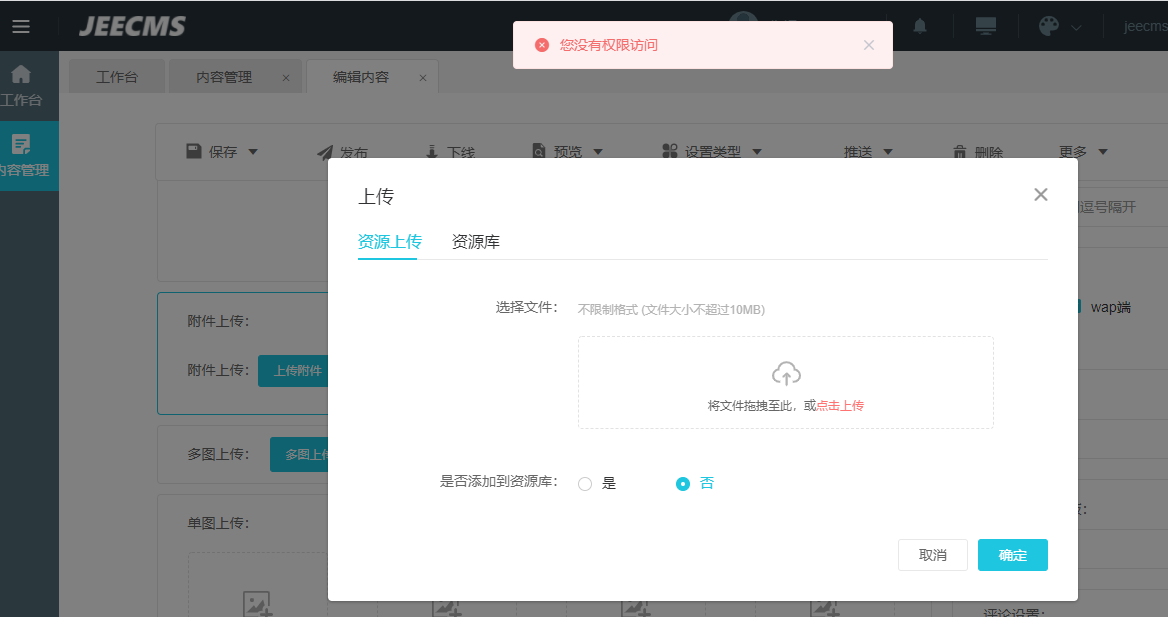
Task: Select 否 radio option
Action: (x=683, y=484)
